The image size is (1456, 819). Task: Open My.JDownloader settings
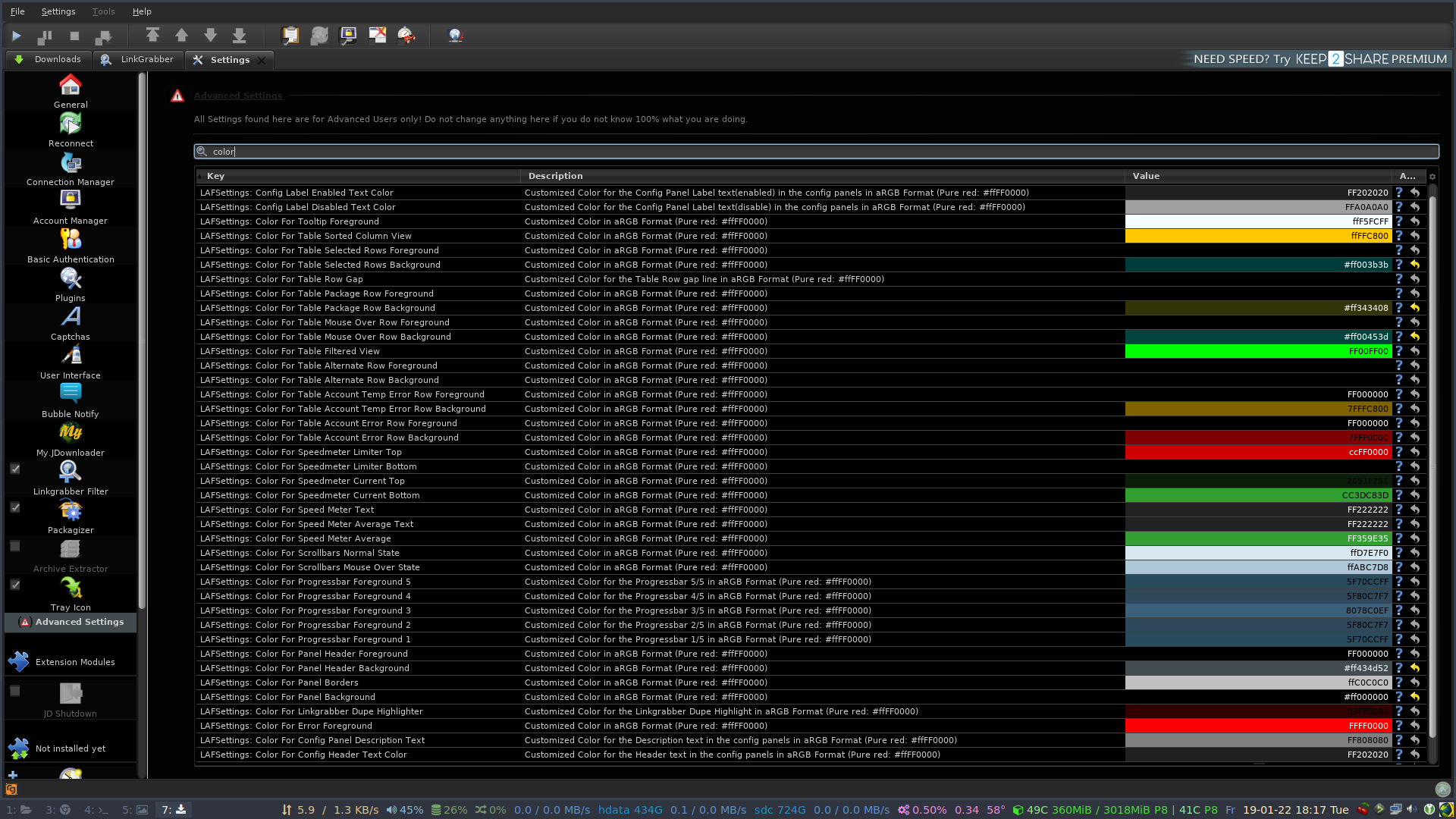click(x=71, y=440)
